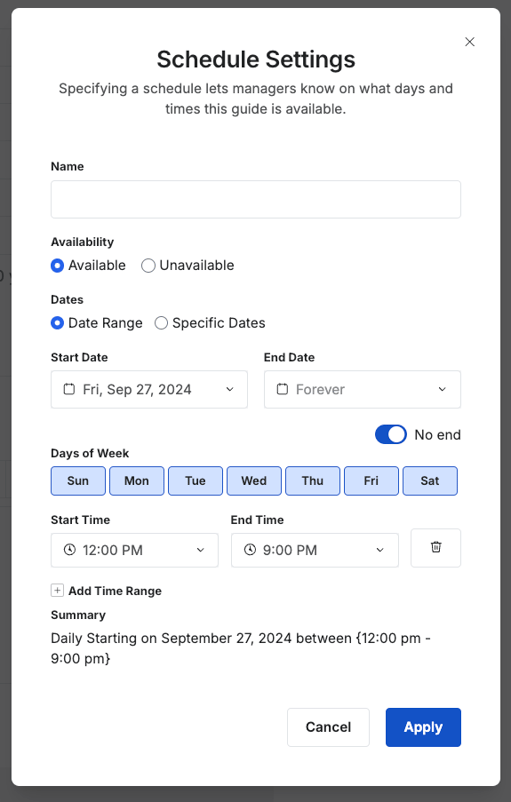Viewport: 511px width, 802px height.
Task: Click the calendar icon in End Date
Action: [282, 389]
